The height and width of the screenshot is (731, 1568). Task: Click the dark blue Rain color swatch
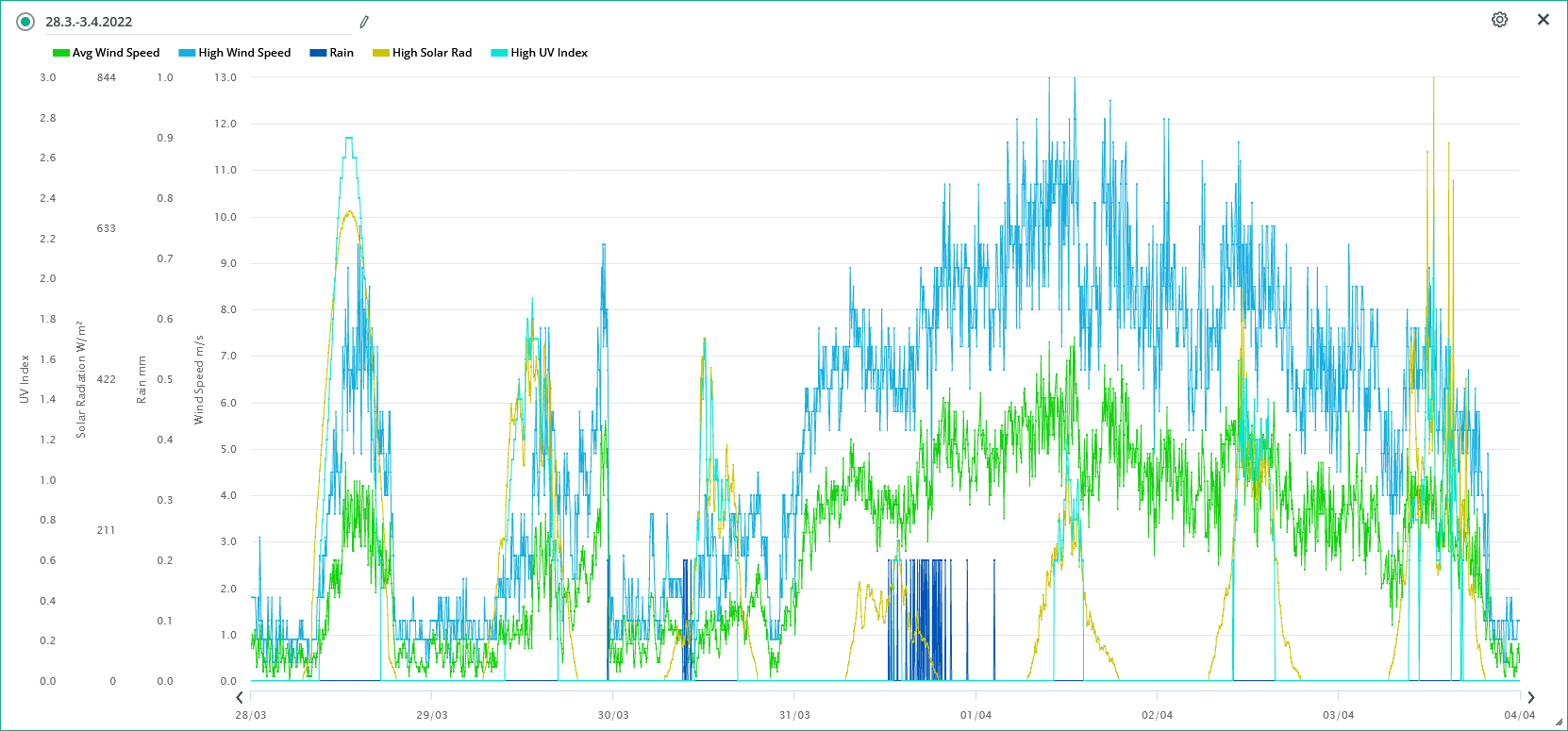pos(318,53)
